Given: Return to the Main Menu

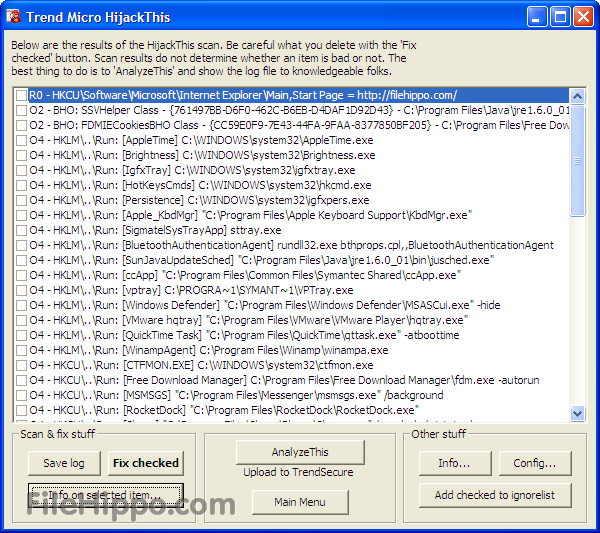Looking at the screenshot, I should (300, 502).
